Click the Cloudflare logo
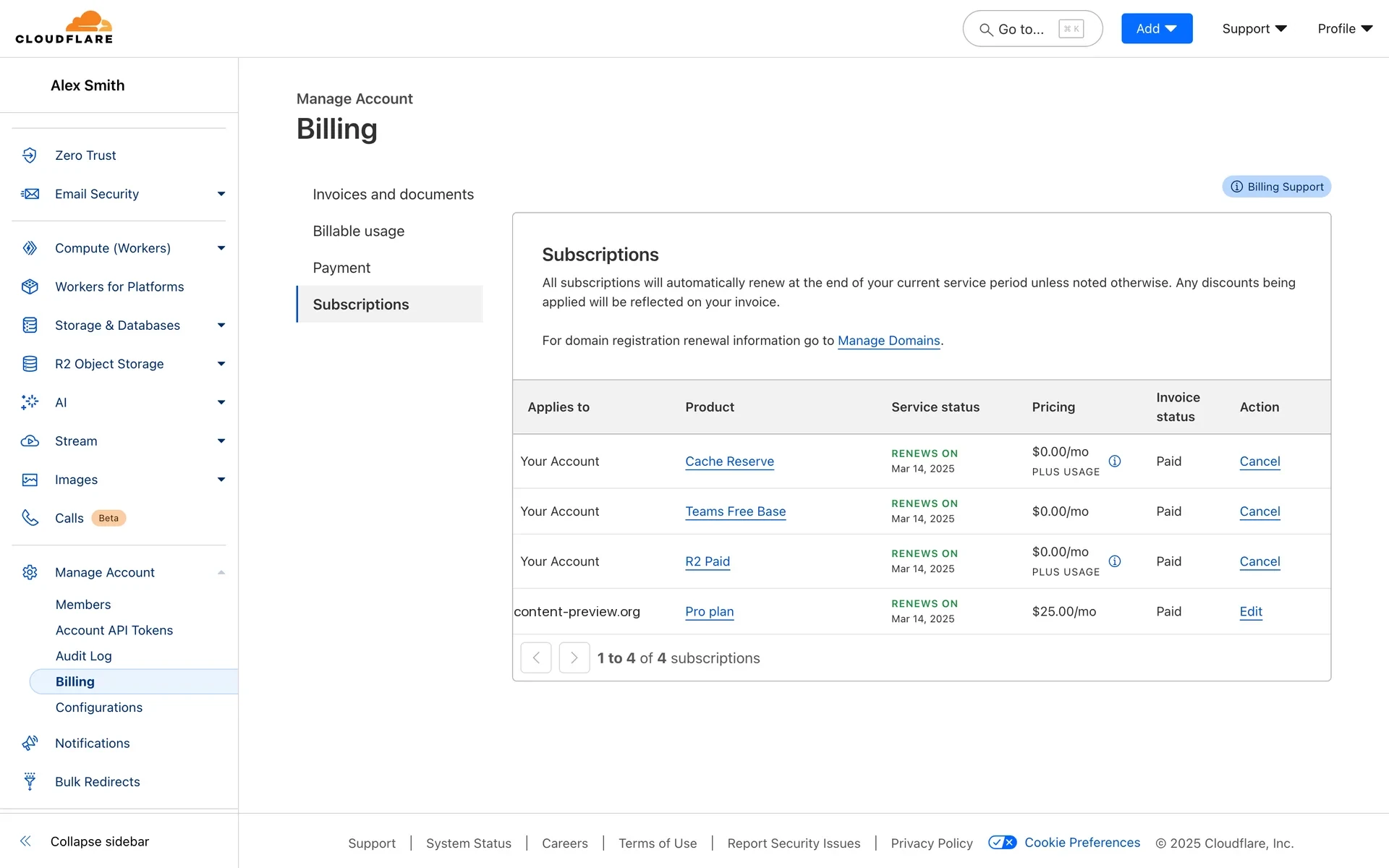 click(64, 27)
